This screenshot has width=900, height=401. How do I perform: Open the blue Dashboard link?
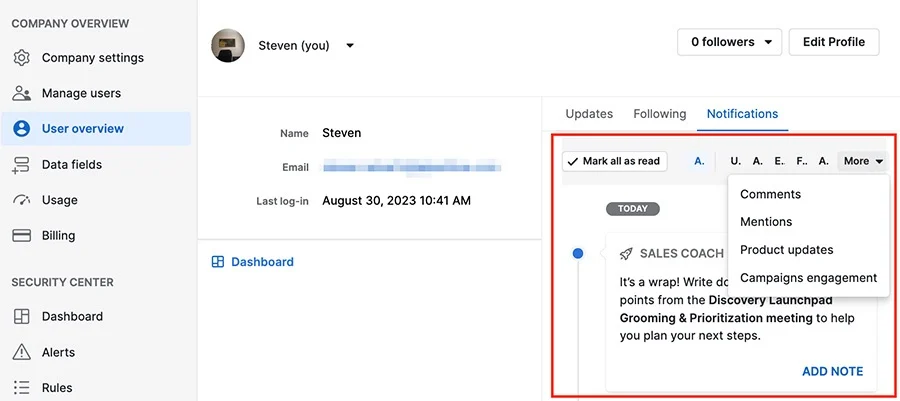(262, 262)
